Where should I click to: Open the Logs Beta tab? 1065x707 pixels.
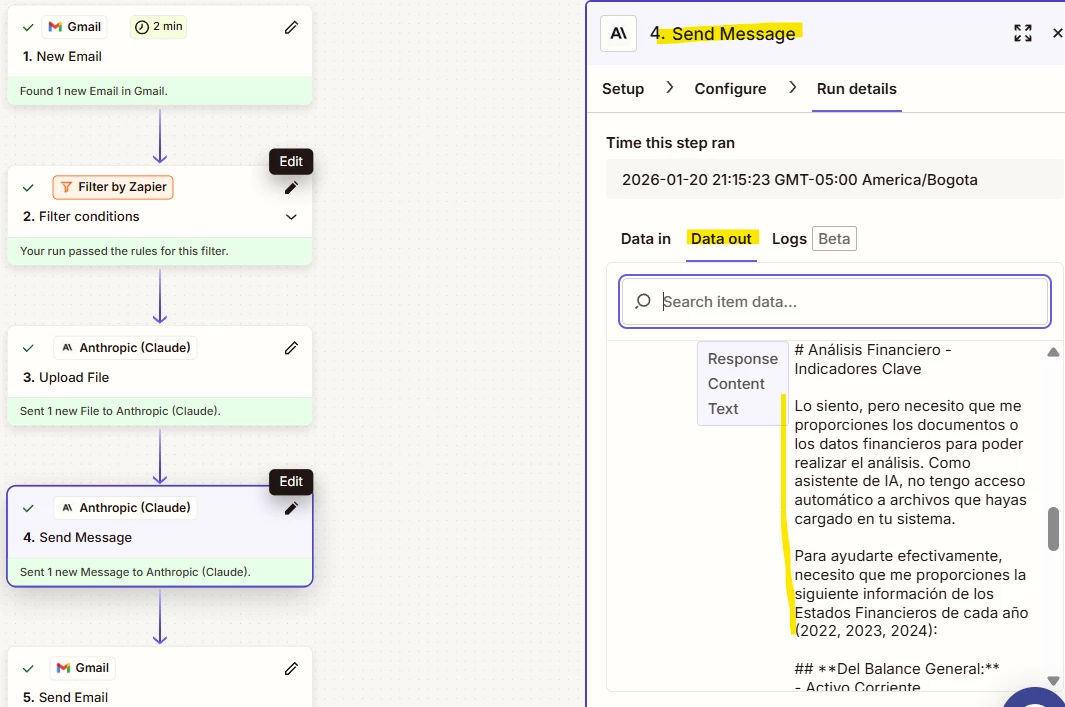pyautogui.click(x=814, y=239)
